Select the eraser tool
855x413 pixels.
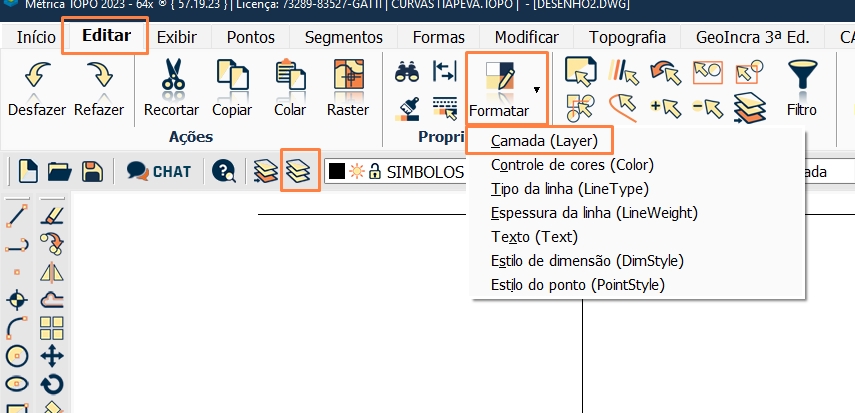tap(52, 216)
